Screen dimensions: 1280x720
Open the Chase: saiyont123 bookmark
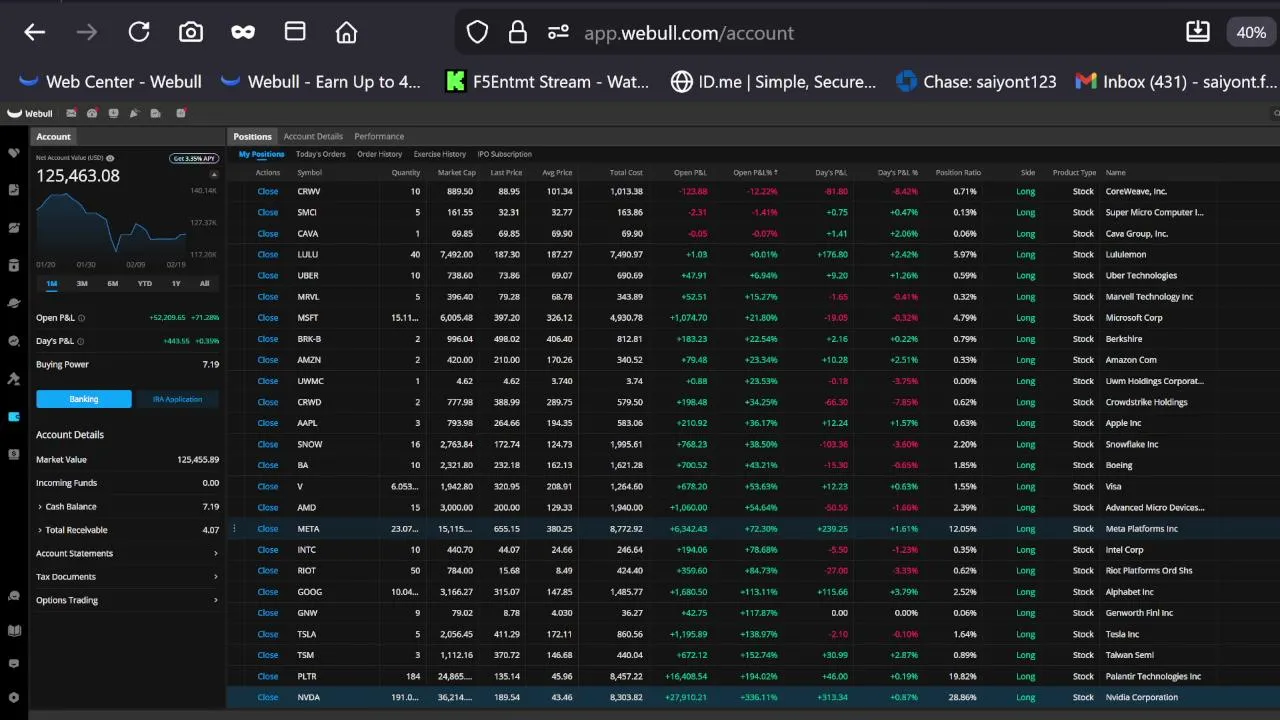coord(976,82)
